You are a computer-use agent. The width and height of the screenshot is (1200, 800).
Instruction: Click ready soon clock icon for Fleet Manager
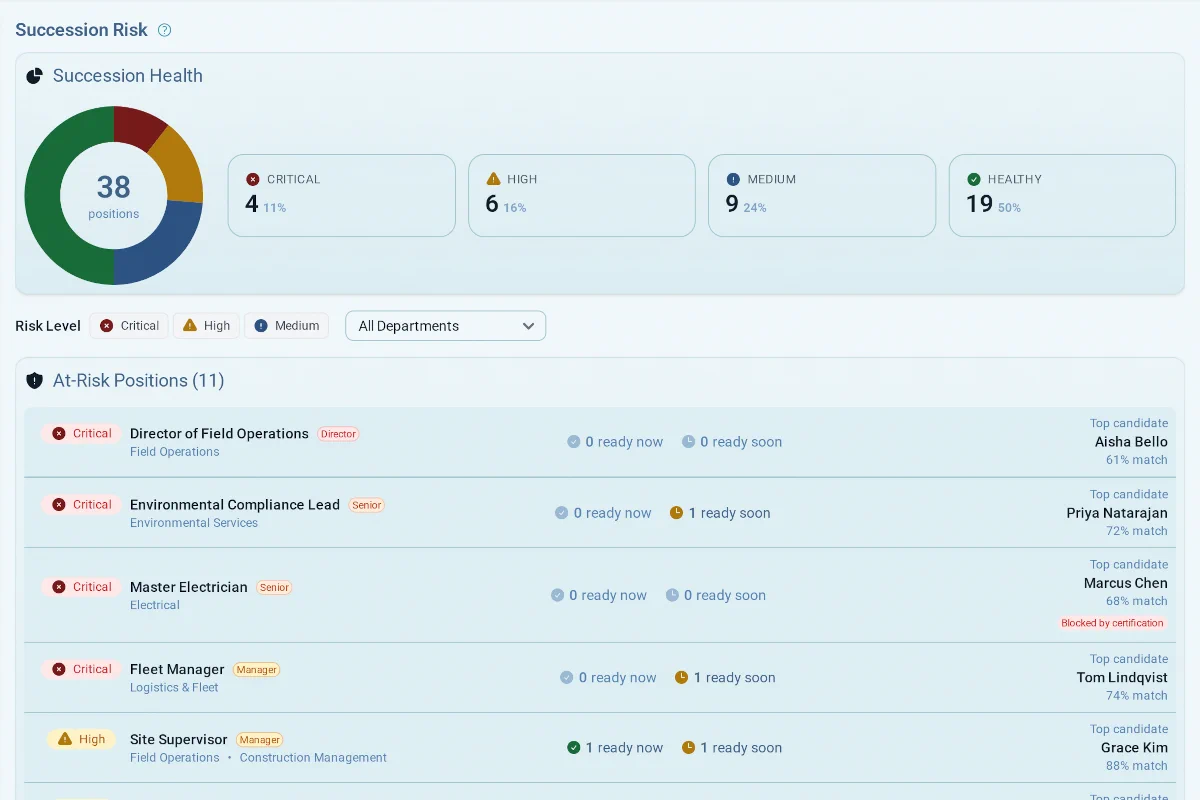[x=681, y=678]
